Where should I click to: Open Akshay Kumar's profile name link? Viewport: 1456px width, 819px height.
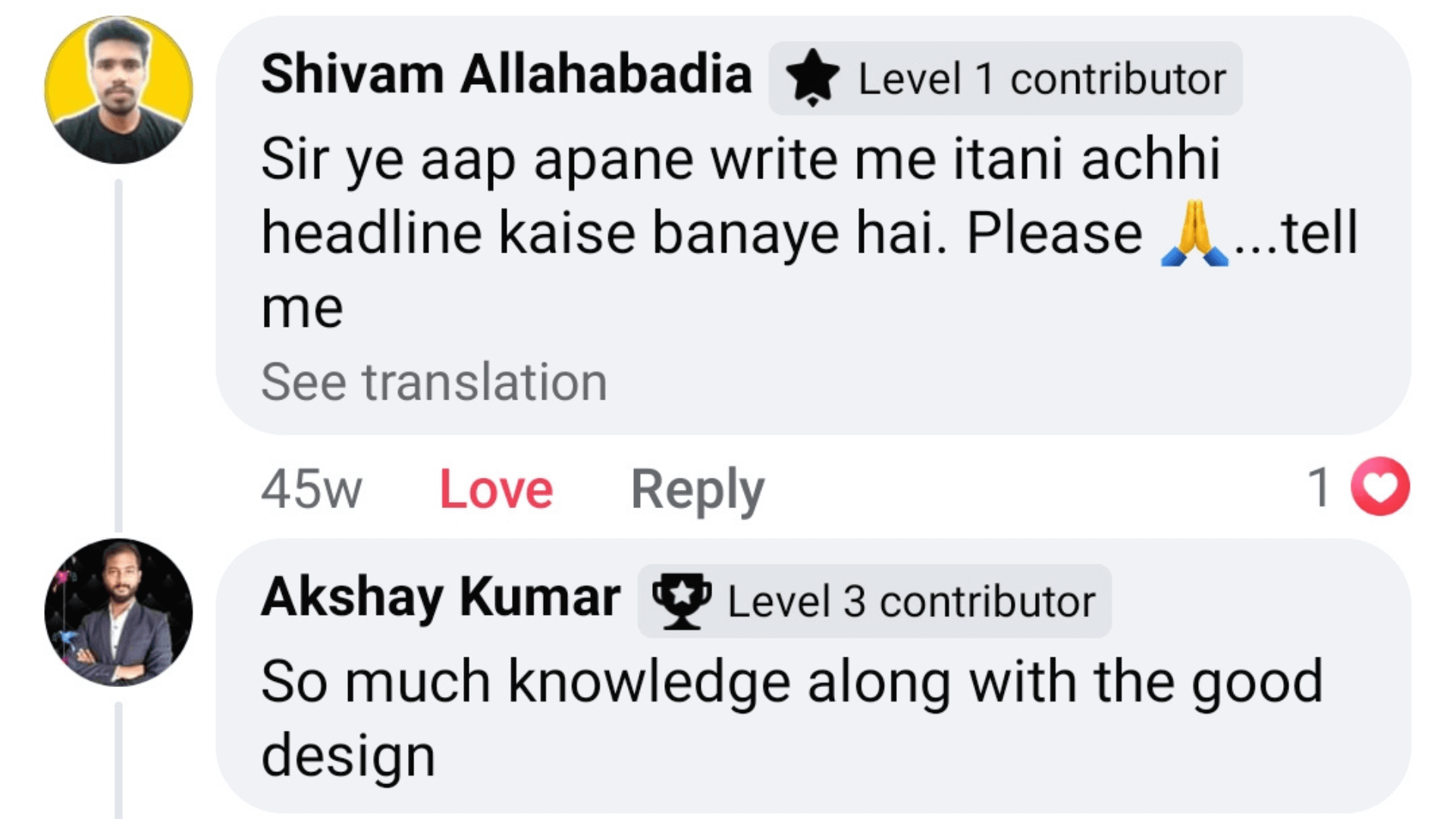coord(441,598)
